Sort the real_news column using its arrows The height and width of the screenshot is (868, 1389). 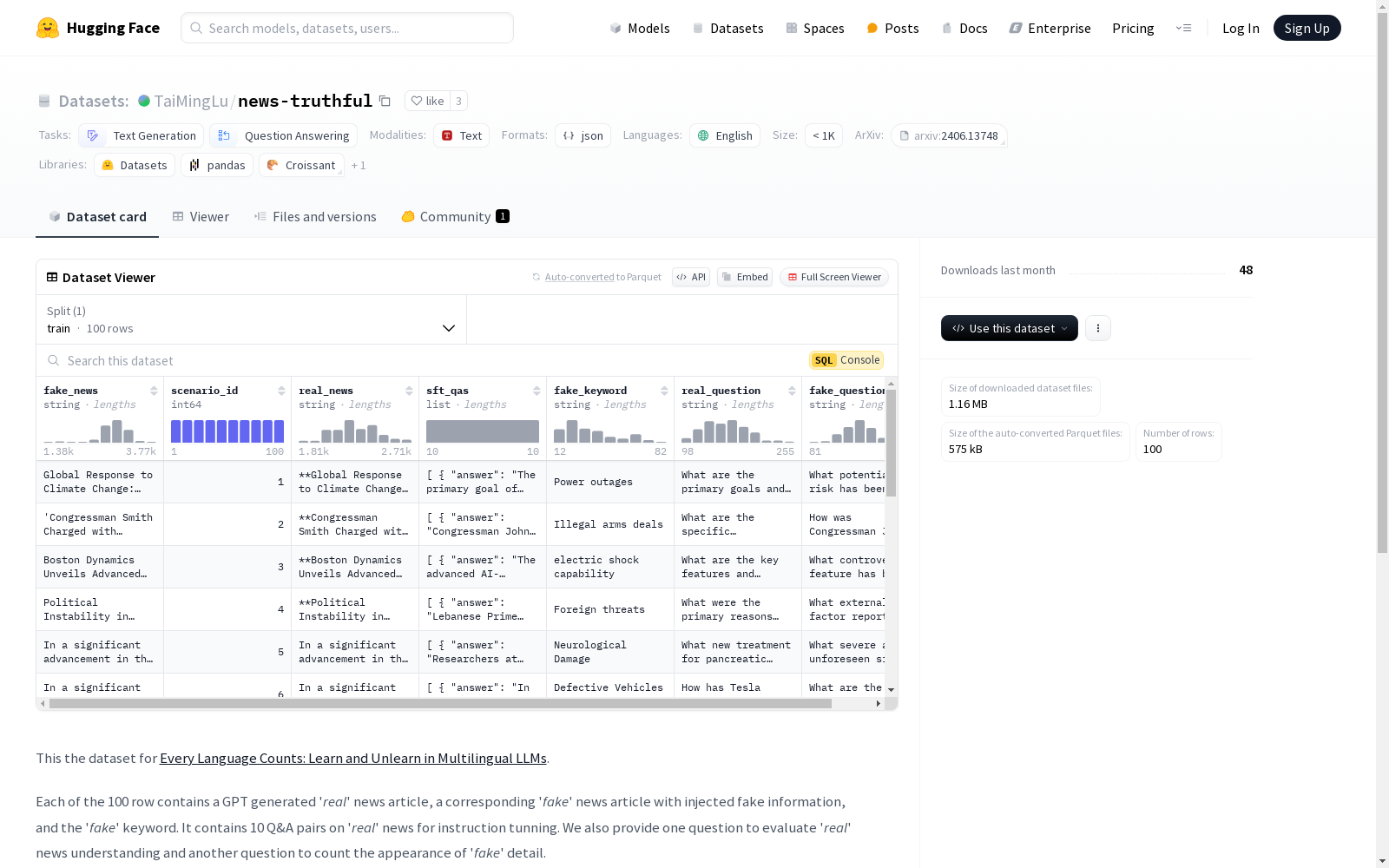pos(409,391)
